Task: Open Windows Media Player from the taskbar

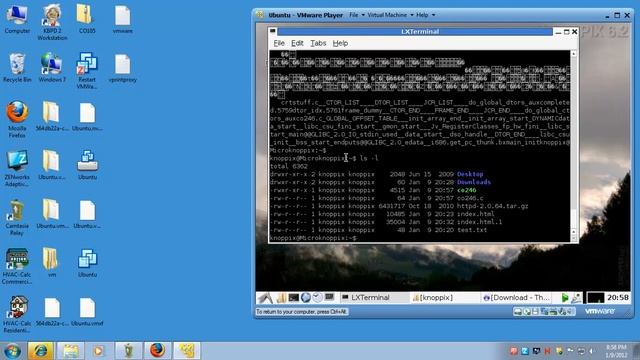Action: pyautogui.click(x=98, y=351)
